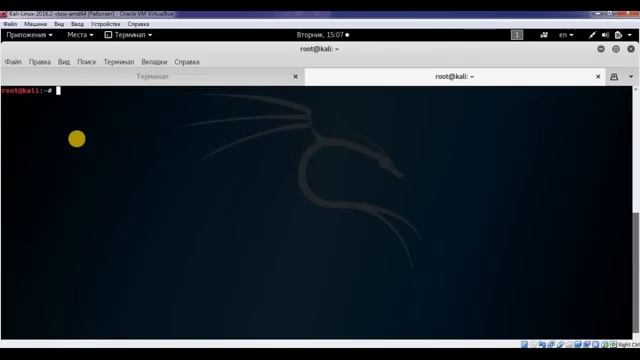This screenshot has width=640, height=360.
Task: Open the terminal's Вкладки menu
Action: (154, 62)
